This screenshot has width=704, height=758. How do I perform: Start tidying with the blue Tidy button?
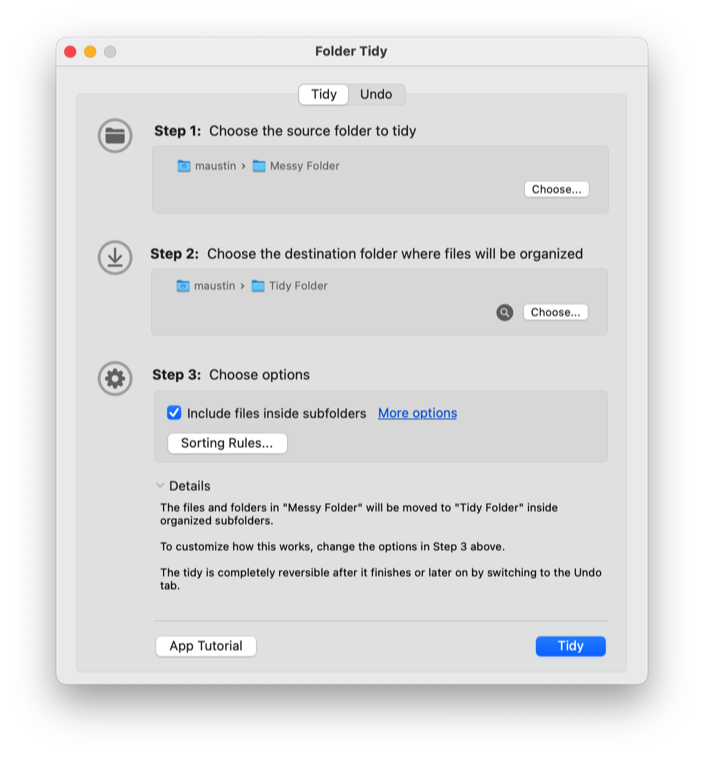pos(571,646)
